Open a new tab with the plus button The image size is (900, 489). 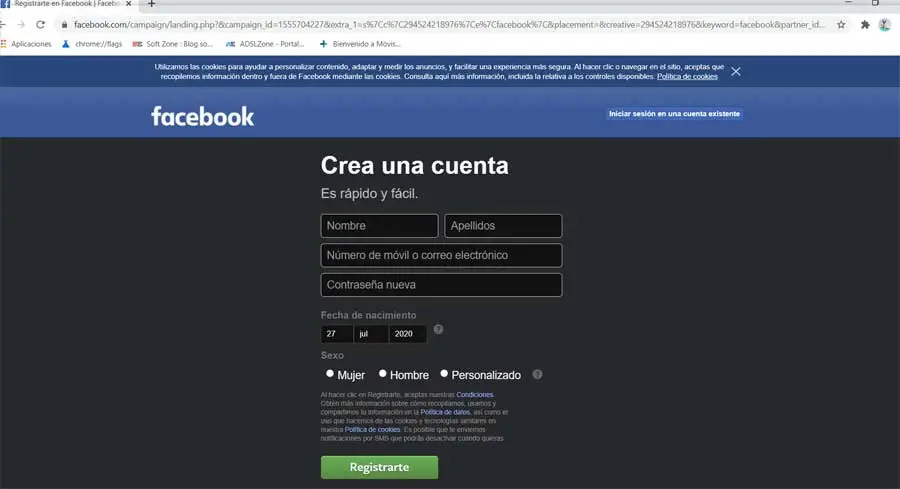[x=152, y=4]
